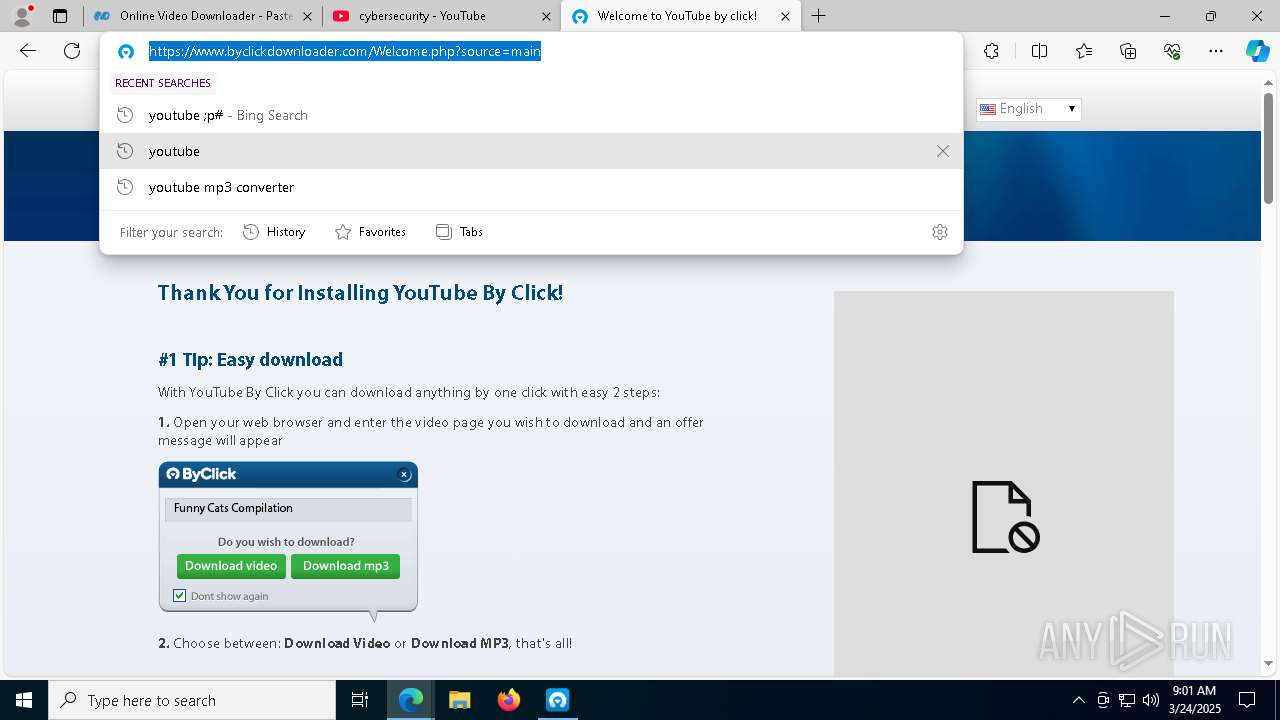Open the English language dropdown

pyautogui.click(x=1028, y=109)
